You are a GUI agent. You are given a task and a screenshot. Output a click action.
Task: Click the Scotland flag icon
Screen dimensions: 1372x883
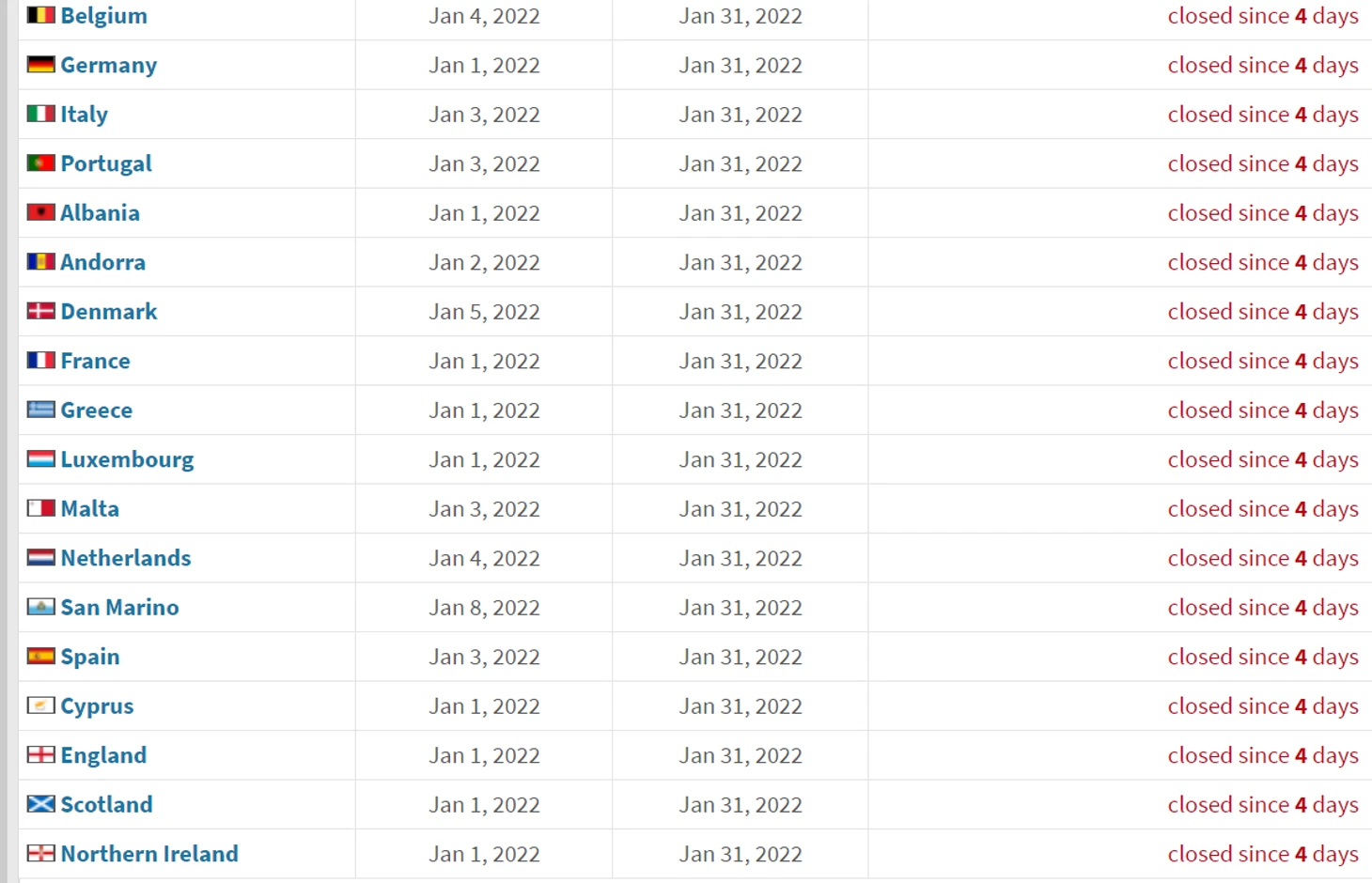(41, 804)
